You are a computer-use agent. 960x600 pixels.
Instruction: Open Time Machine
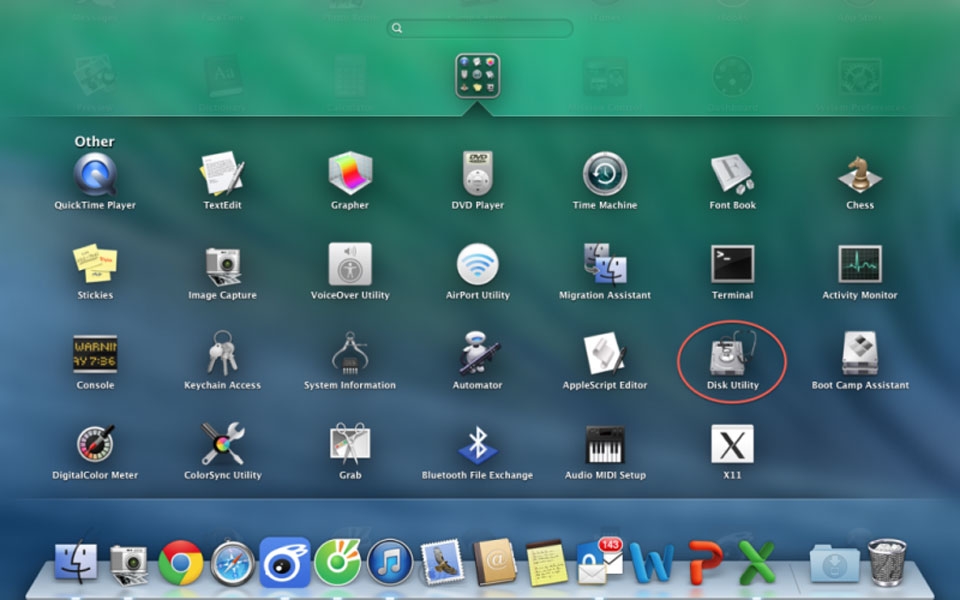(605, 174)
